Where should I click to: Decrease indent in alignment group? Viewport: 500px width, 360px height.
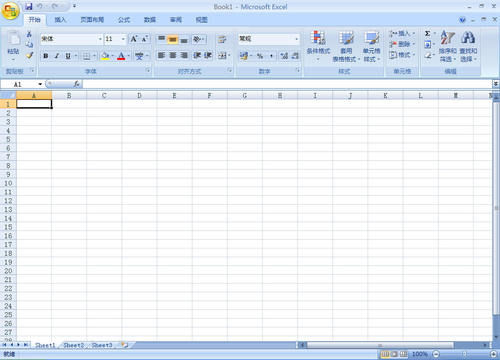click(197, 55)
